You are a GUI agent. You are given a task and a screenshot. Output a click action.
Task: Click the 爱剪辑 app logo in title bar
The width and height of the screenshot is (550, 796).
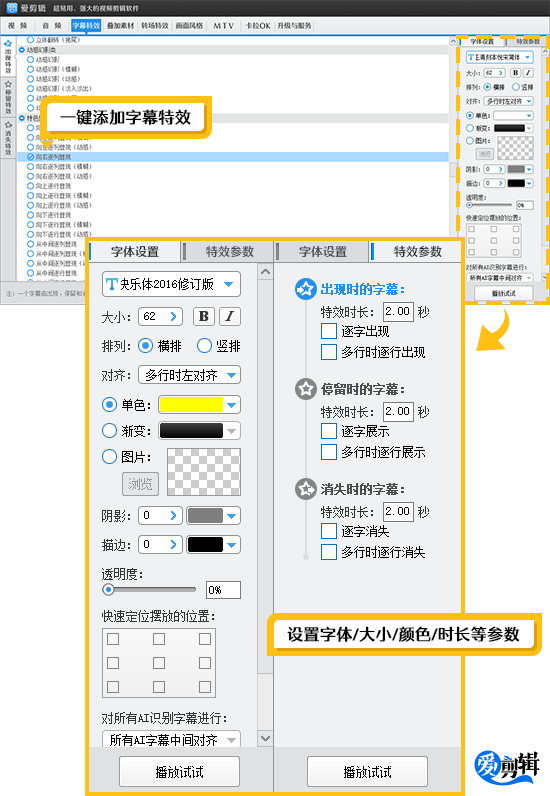click(x=11, y=8)
